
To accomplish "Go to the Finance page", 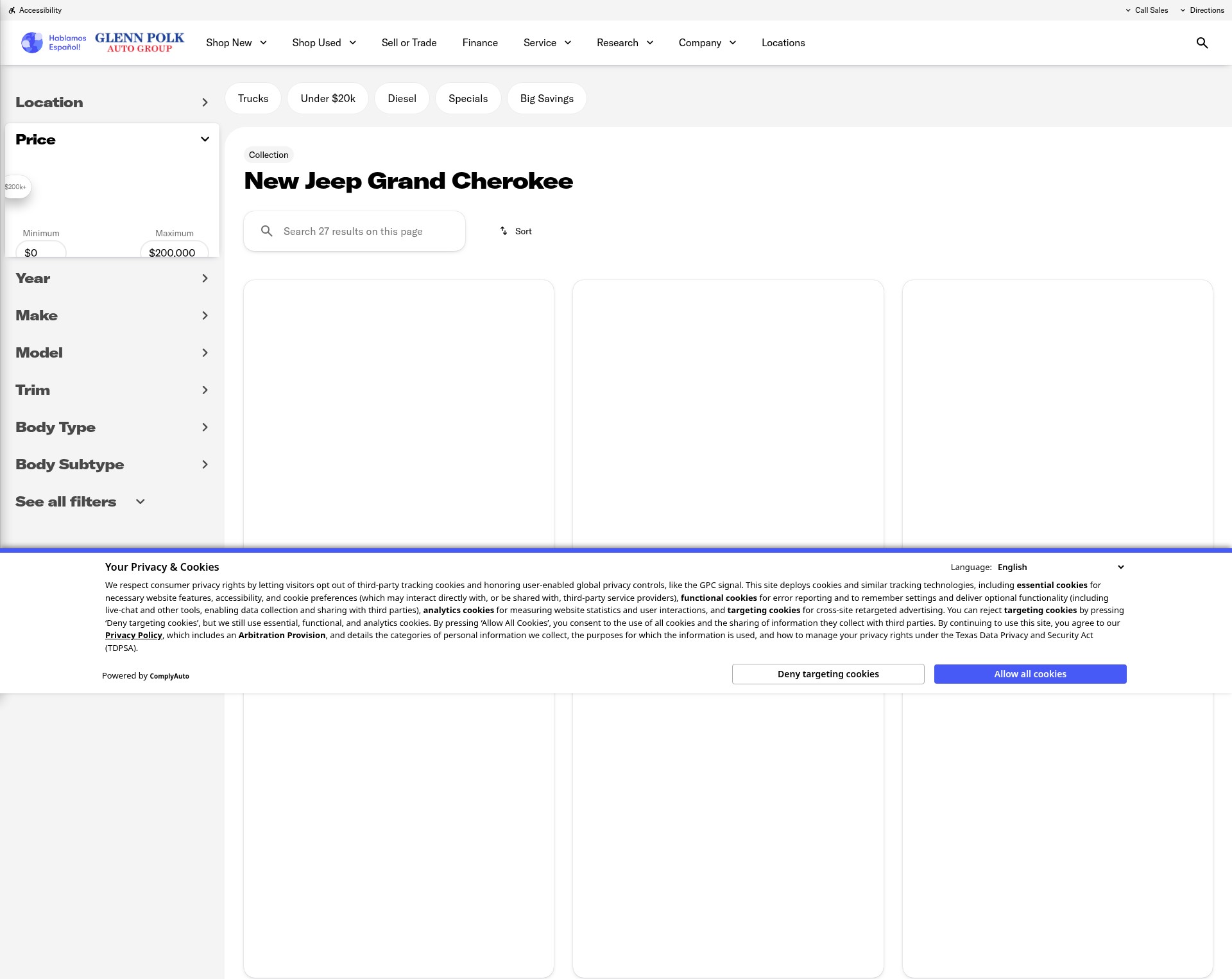I will (x=480, y=43).
